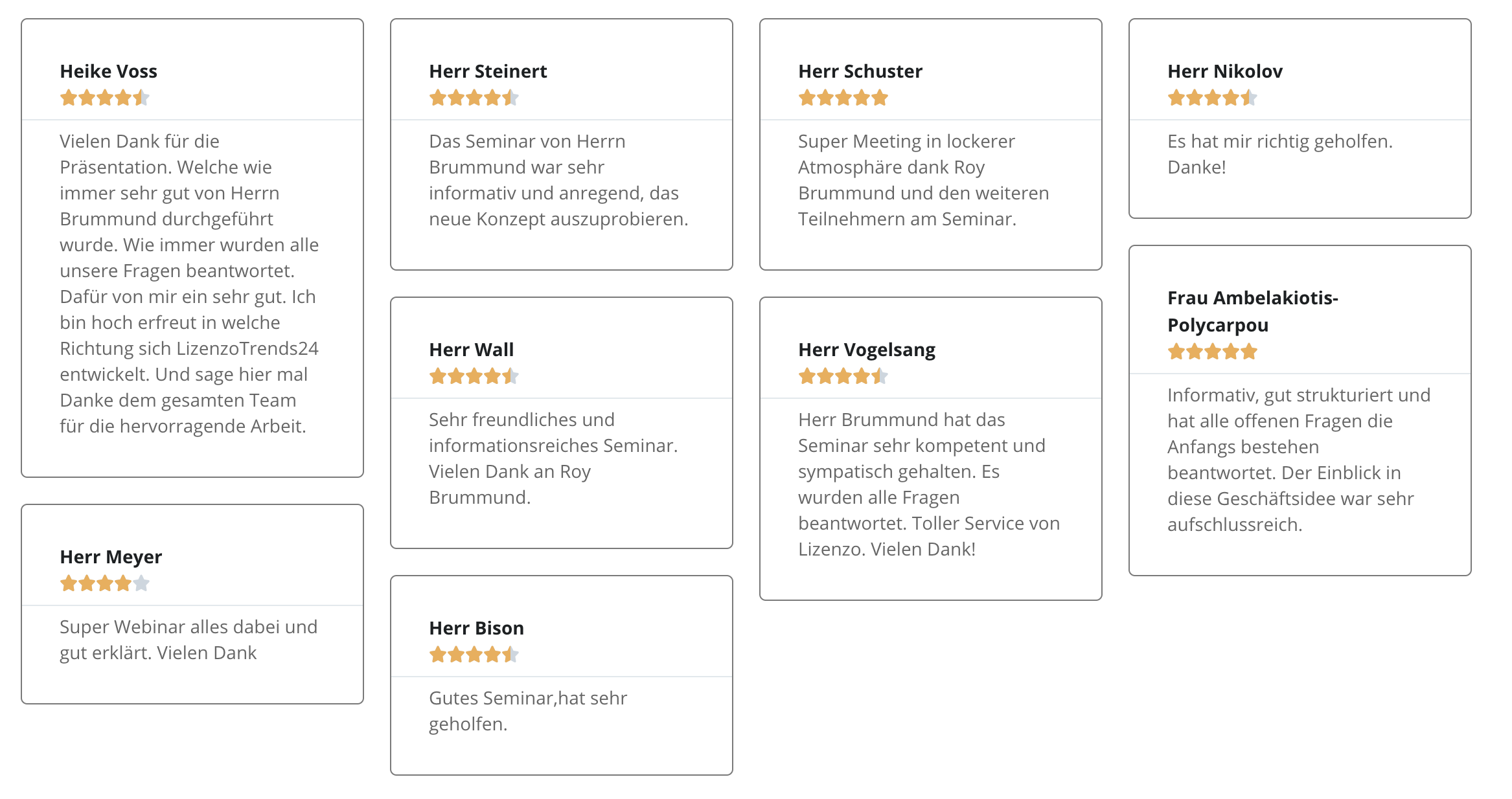This screenshot has height=799, width=1512.
Task: Select the Herr Steinert reviewer name
Action: (x=488, y=71)
